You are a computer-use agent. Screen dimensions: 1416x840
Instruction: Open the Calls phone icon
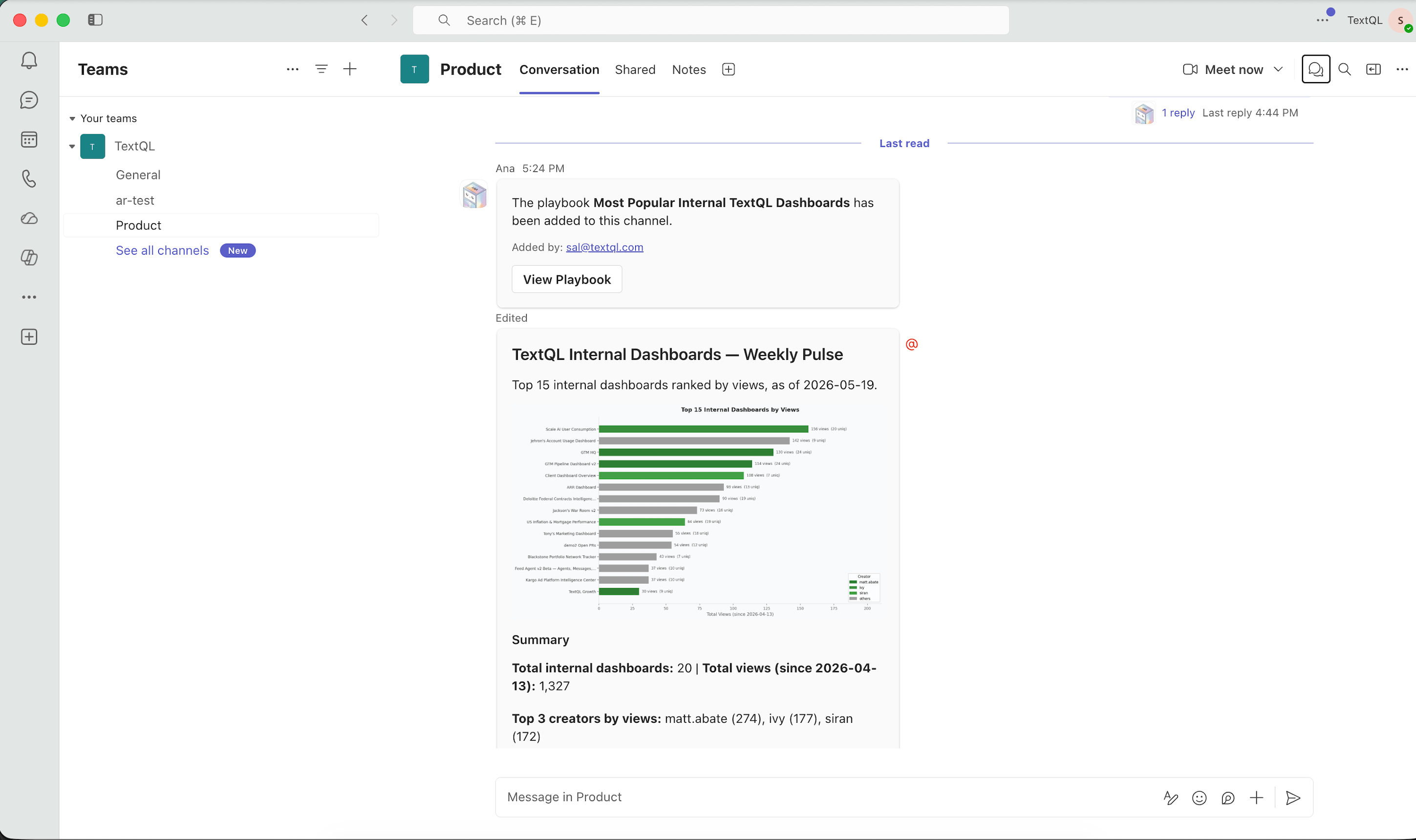pos(29,179)
